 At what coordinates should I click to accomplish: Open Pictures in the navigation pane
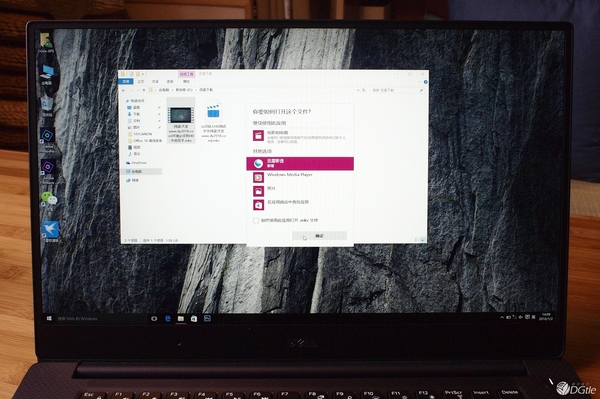point(134,127)
